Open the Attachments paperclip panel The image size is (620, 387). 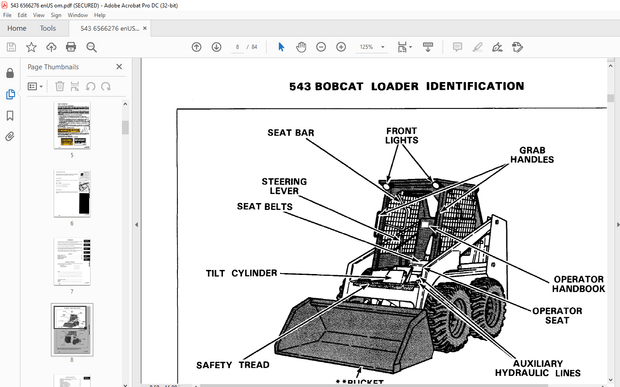click(10, 137)
